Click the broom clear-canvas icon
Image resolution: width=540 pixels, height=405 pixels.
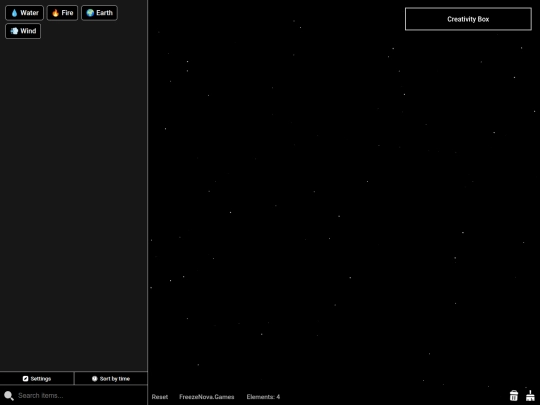[530, 395]
